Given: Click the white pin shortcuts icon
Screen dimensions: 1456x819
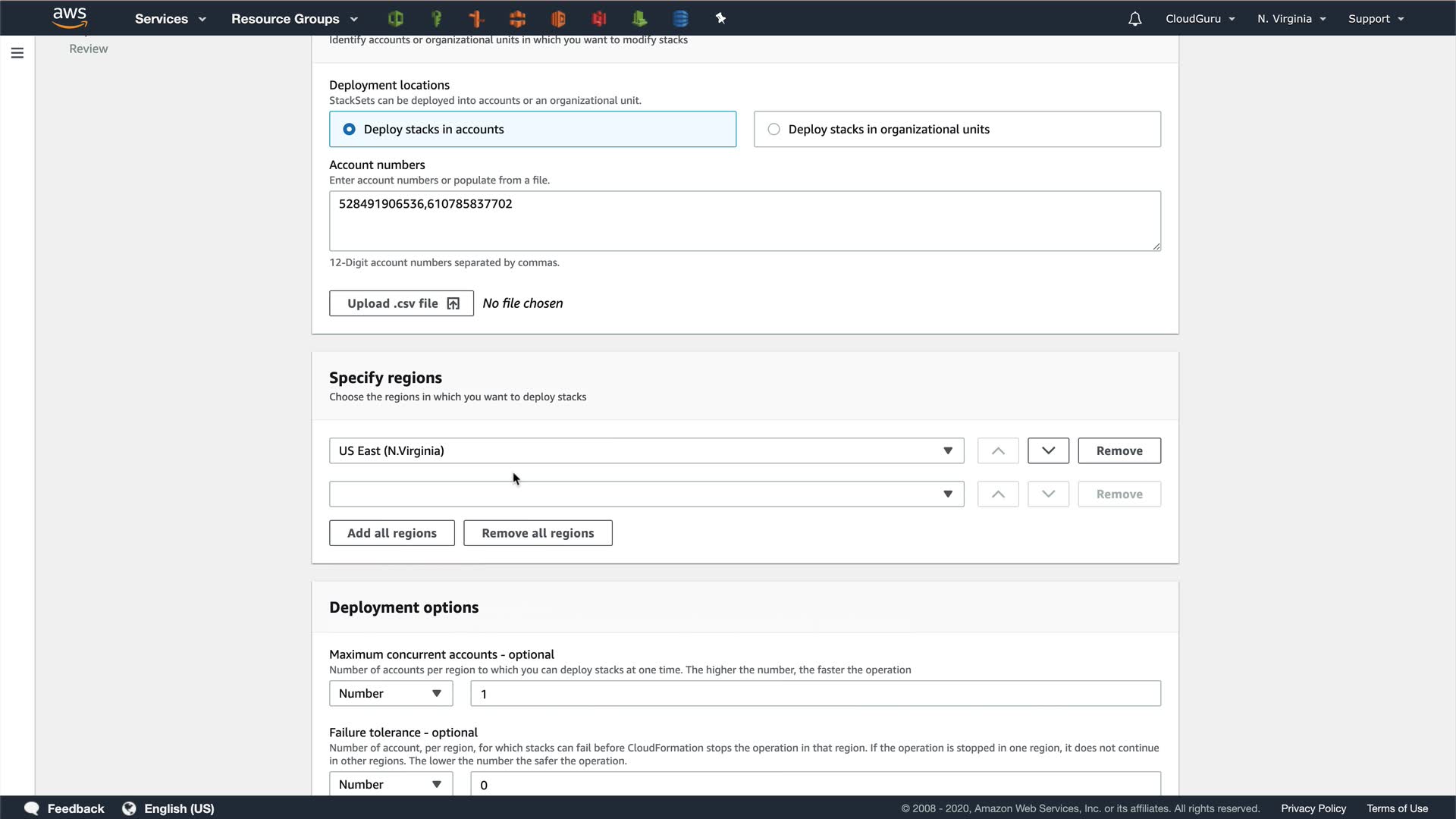Looking at the screenshot, I should click(720, 18).
